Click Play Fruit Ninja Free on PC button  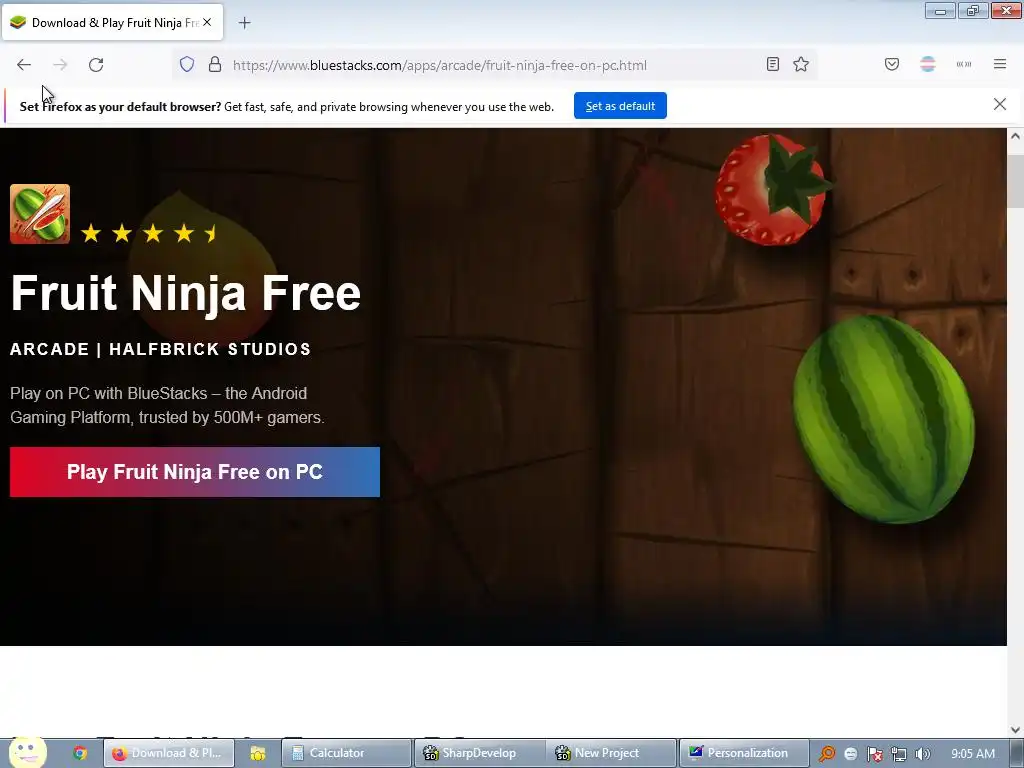point(195,472)
